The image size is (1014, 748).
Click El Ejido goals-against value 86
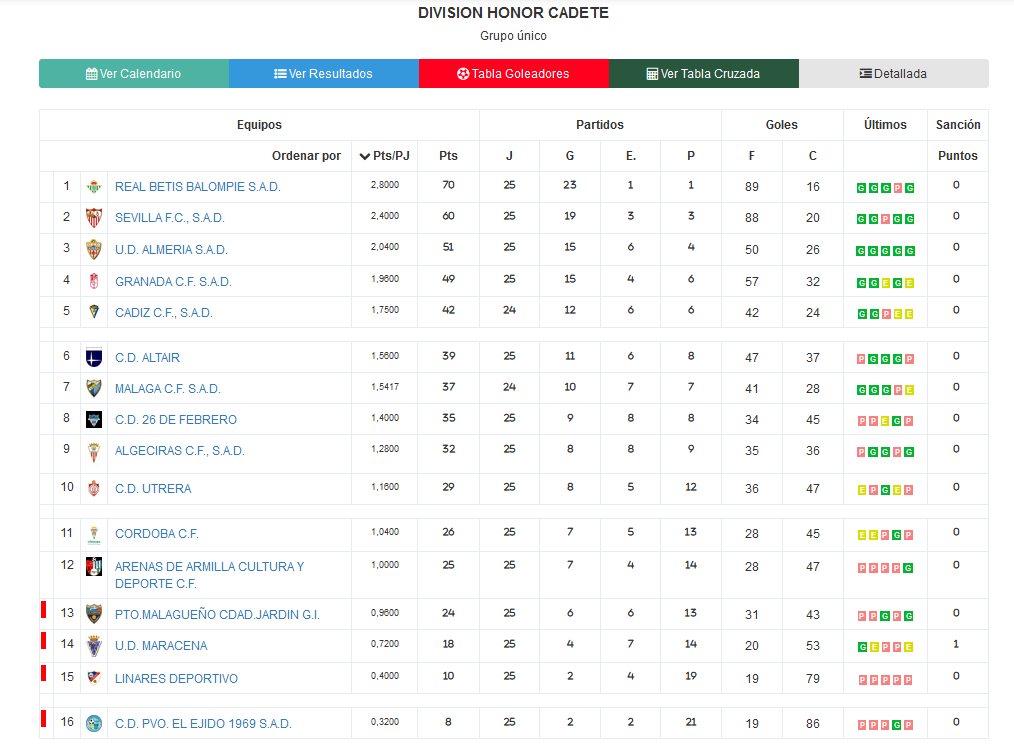tap(813, 724)
